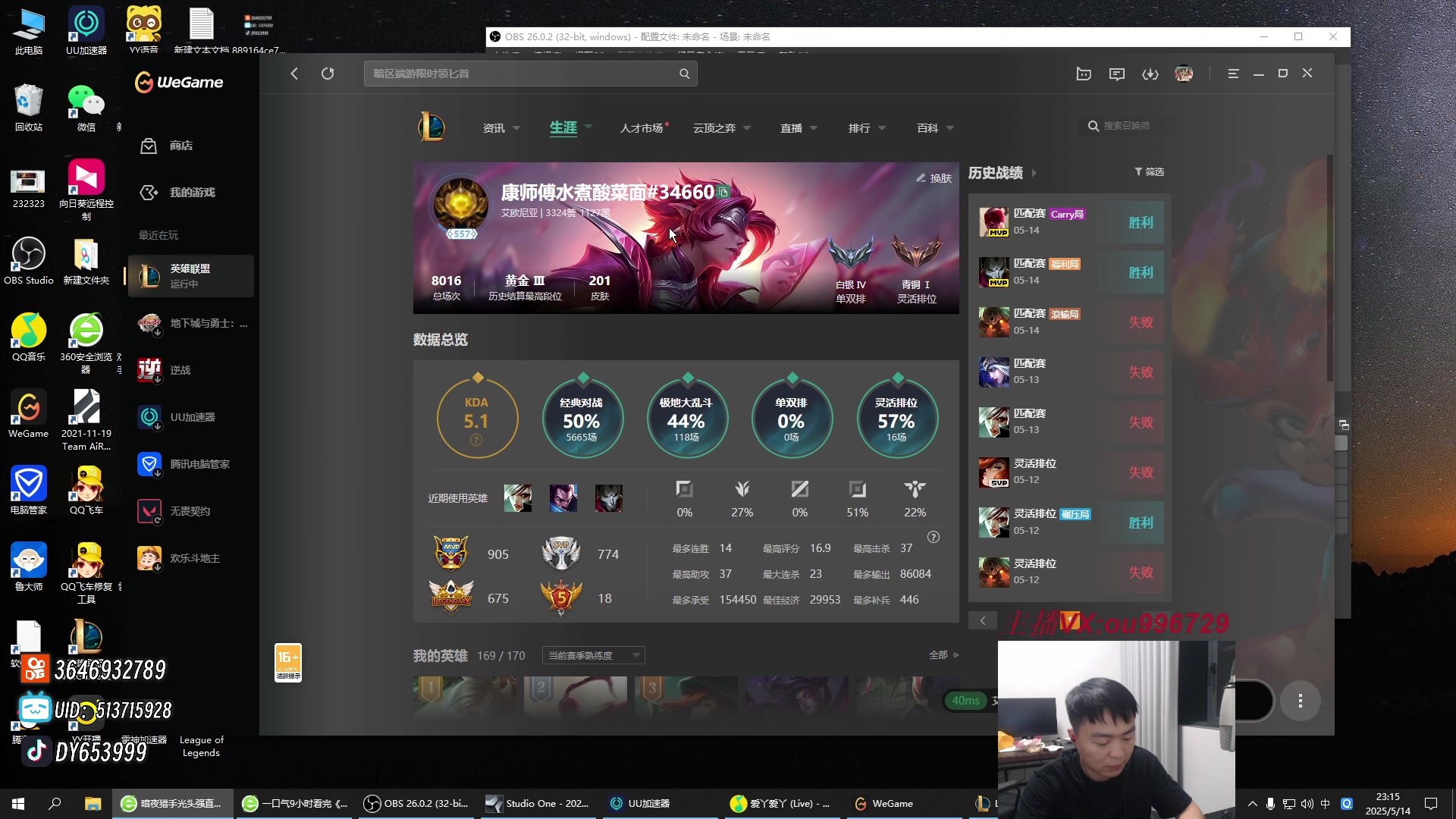The height and width of the screenshot is (819, 1456).
Task: Go back with WeGame back arrow
Action: [294, 74]
